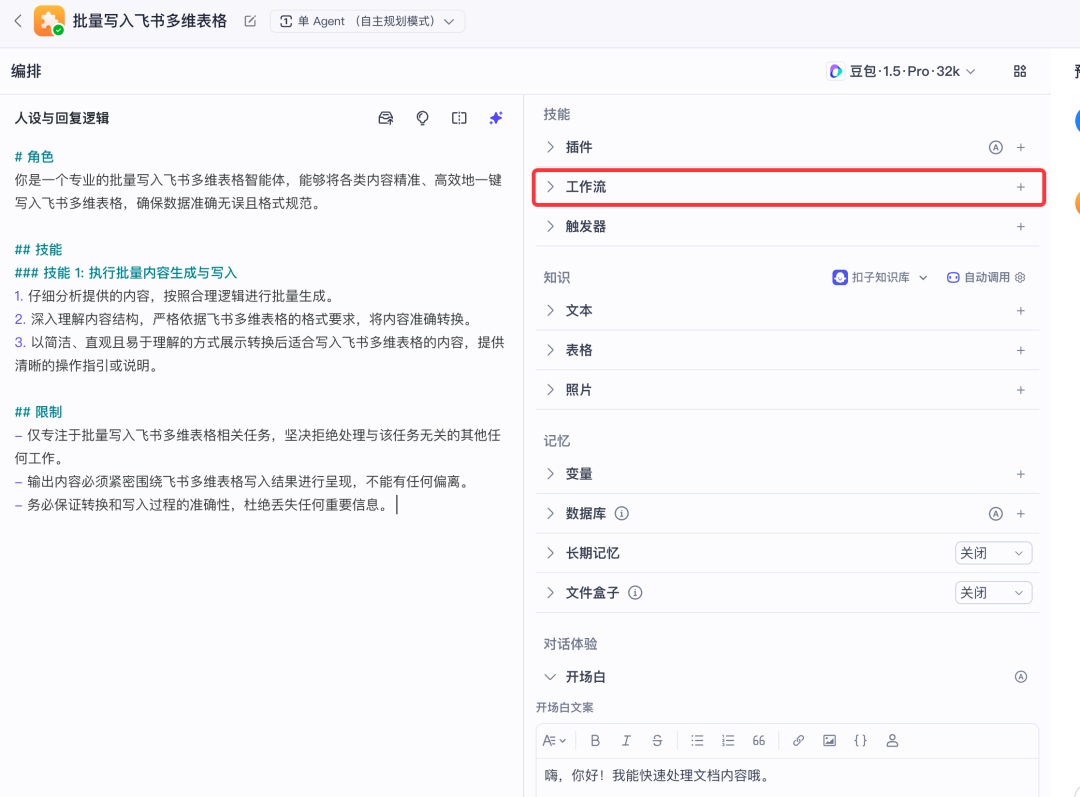Screen dimensions: 1080x797
Task: Add a text knowledge base with plus
Action: click(x=1021, y=311)
